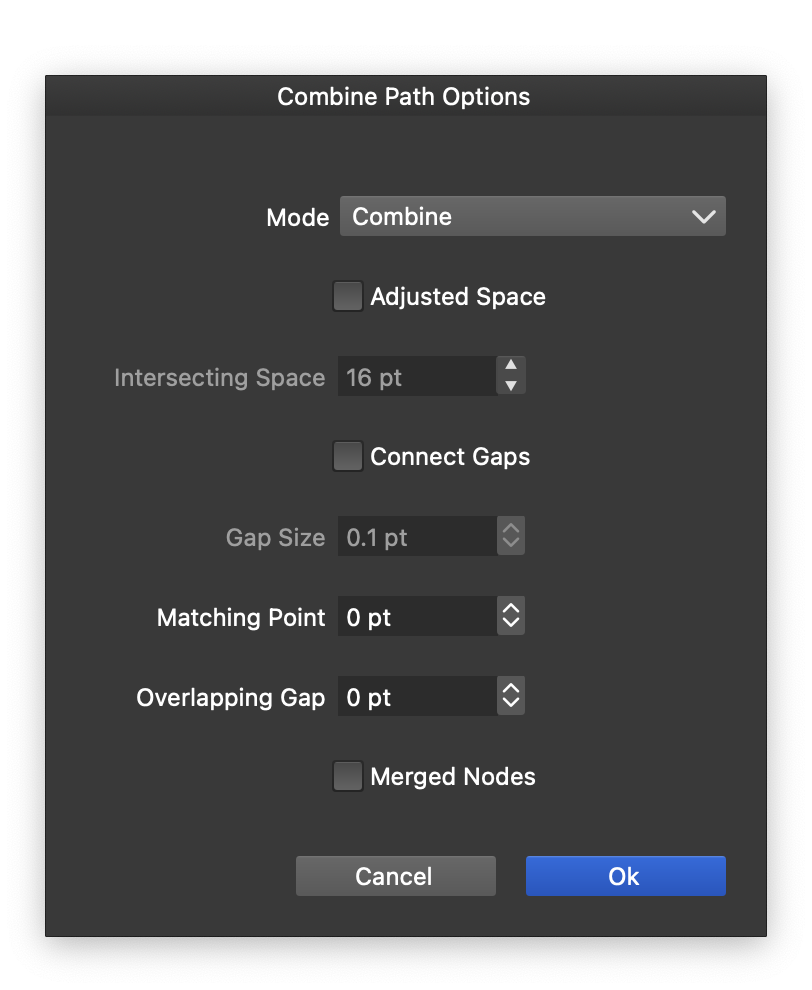Image resolution: width=812 pixels, height=990 pixels.
Task: Raise Overlapping Gap with the stepper up arrow
Action: (x=511, y=689)
